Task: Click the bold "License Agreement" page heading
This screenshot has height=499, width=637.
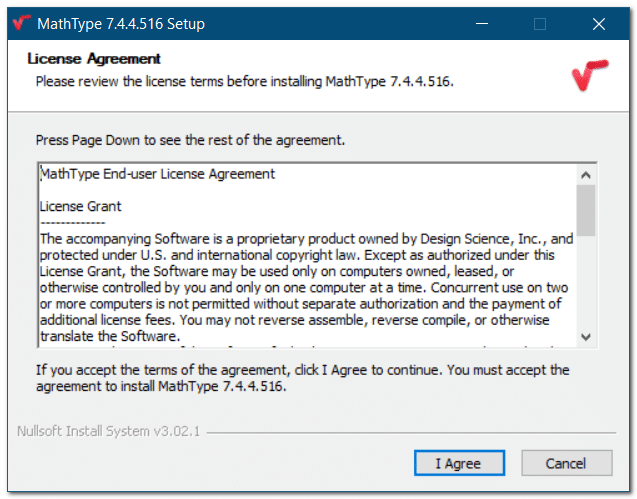Action: pyautogui.click(x=93, y=60)
